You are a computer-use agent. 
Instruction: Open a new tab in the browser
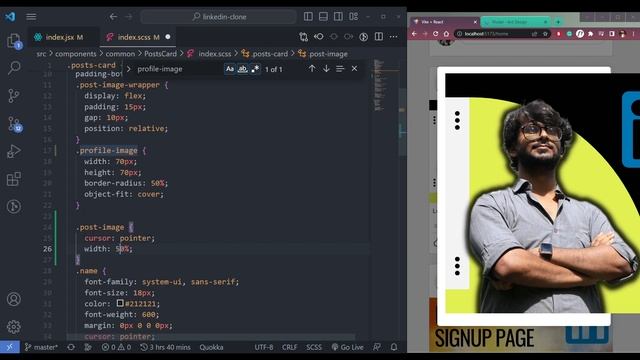tap(558, 22)
